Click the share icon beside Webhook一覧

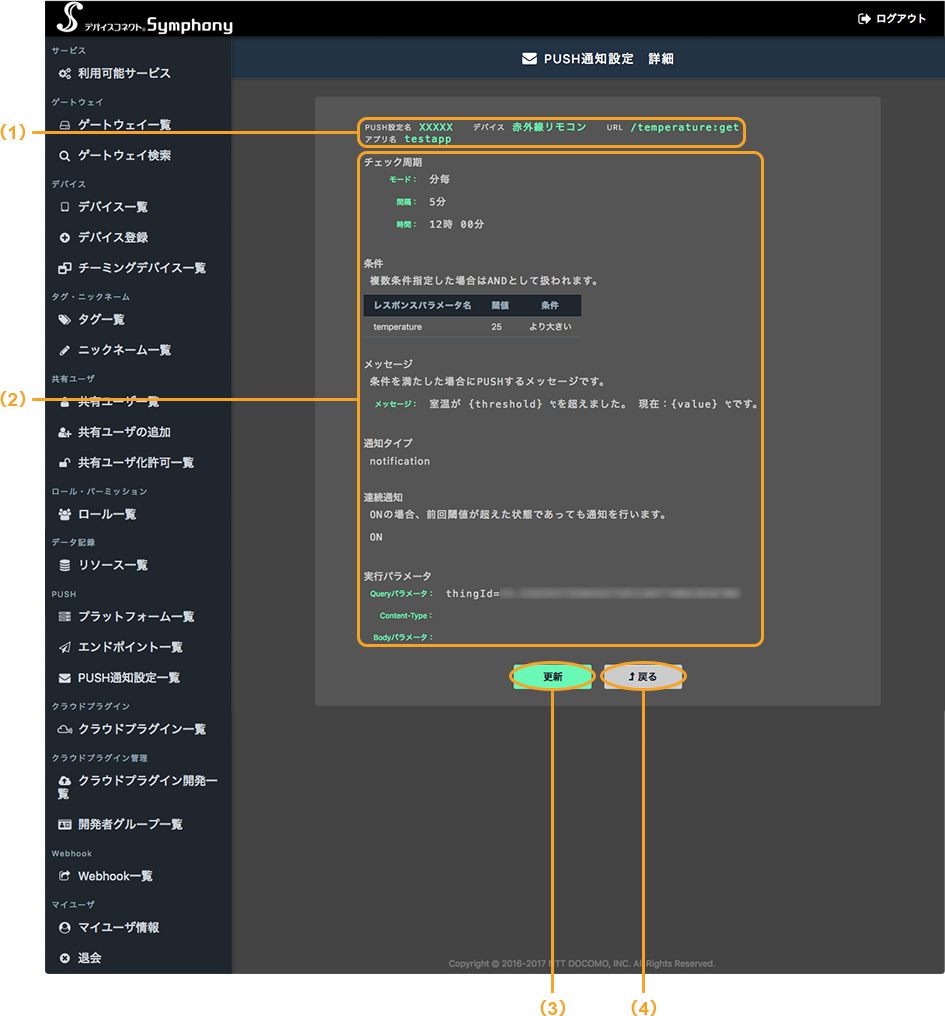click(x=65, y=876)
